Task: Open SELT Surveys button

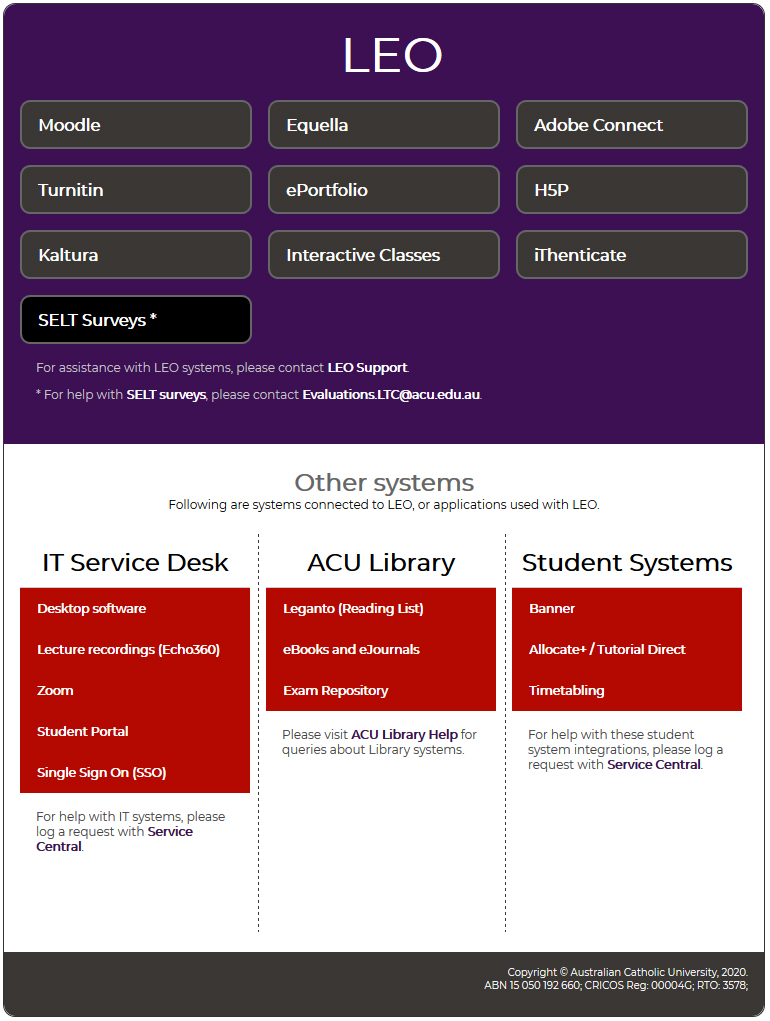Action: (x=135, y=320)
